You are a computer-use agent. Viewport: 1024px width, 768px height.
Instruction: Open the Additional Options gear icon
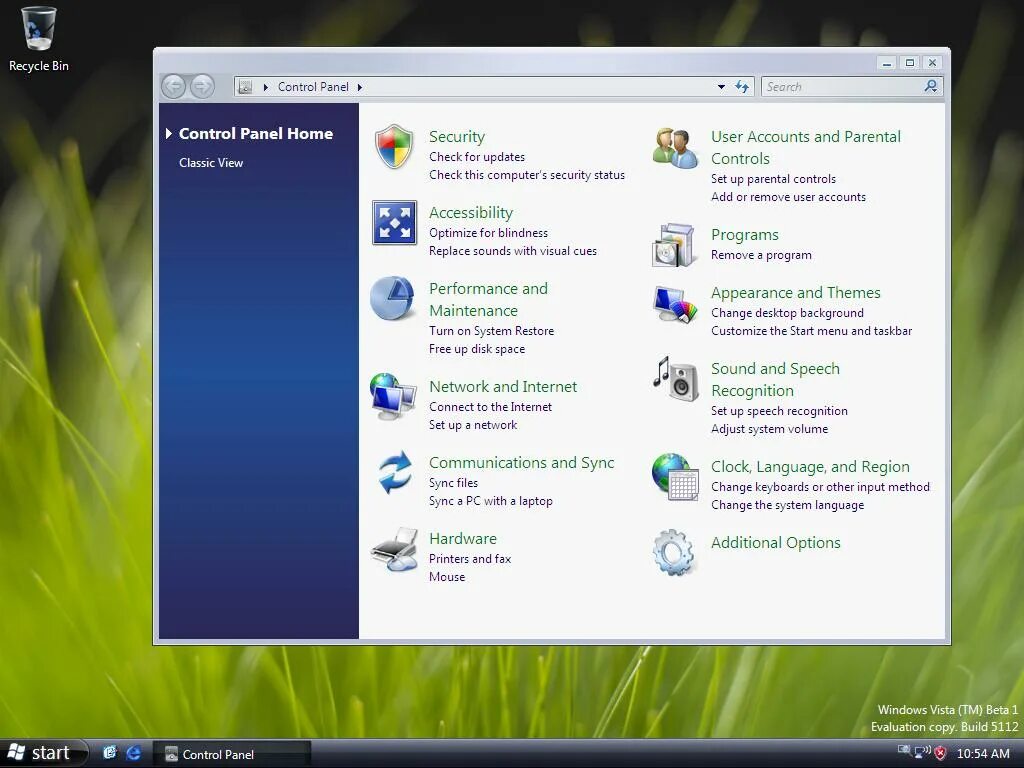675,553
